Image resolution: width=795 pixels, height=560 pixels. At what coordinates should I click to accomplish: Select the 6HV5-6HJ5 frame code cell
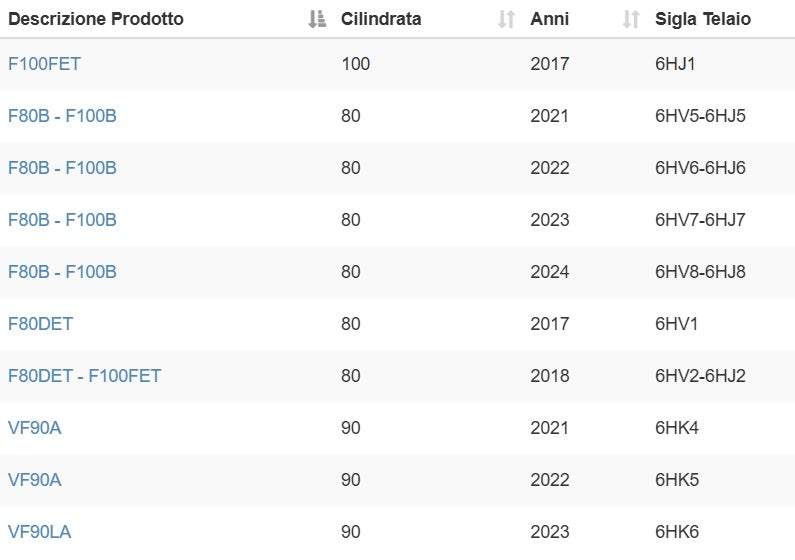(x=700, y=116)
